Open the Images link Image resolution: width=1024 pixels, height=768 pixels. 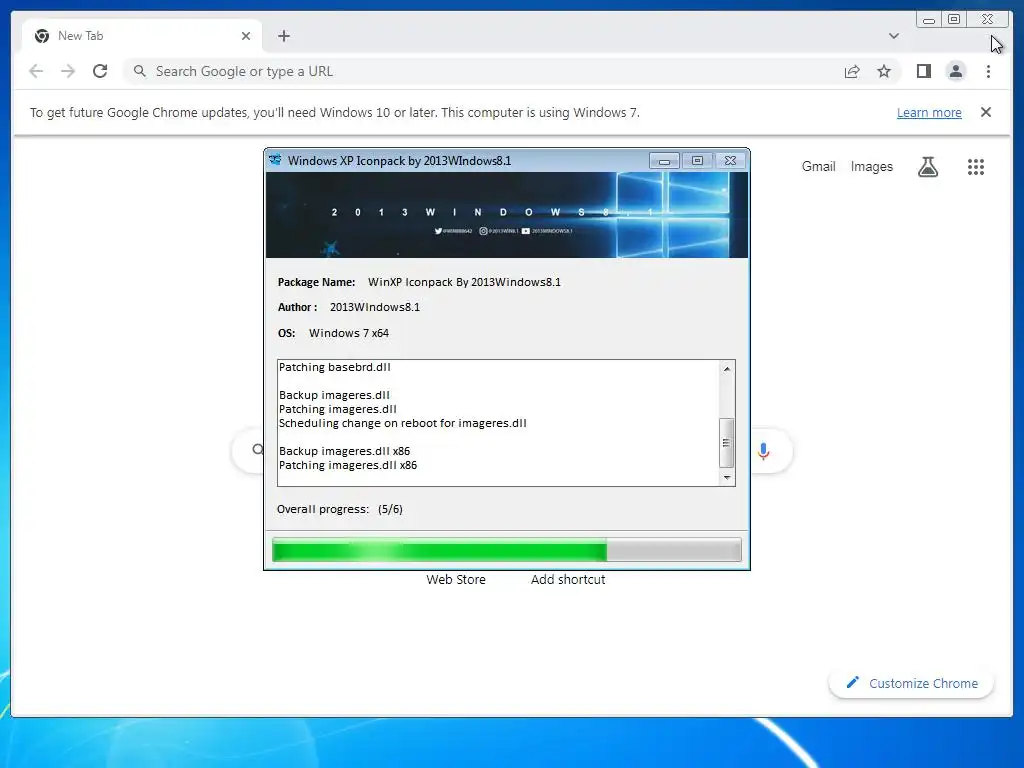click(871, 167)
